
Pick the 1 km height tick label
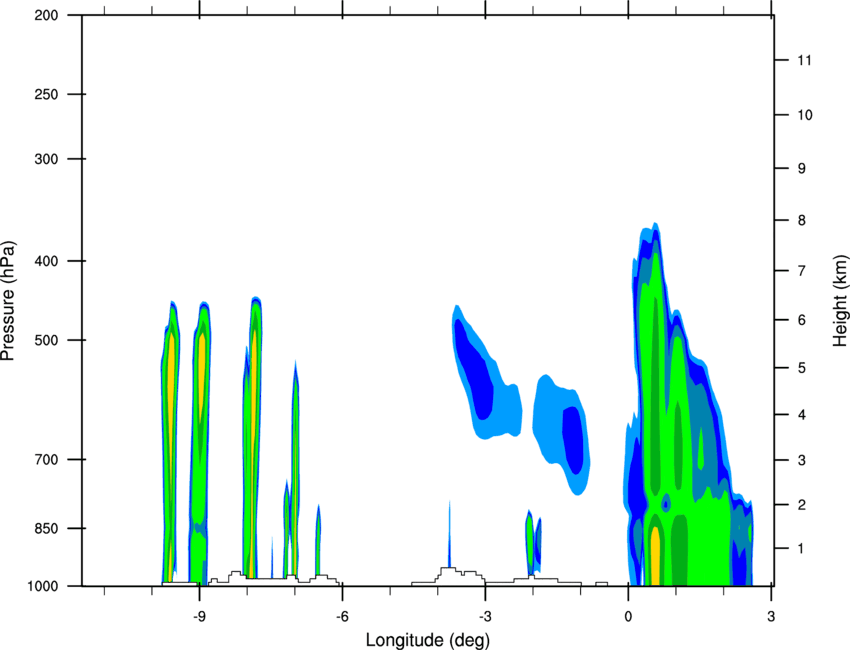point(802,549)
